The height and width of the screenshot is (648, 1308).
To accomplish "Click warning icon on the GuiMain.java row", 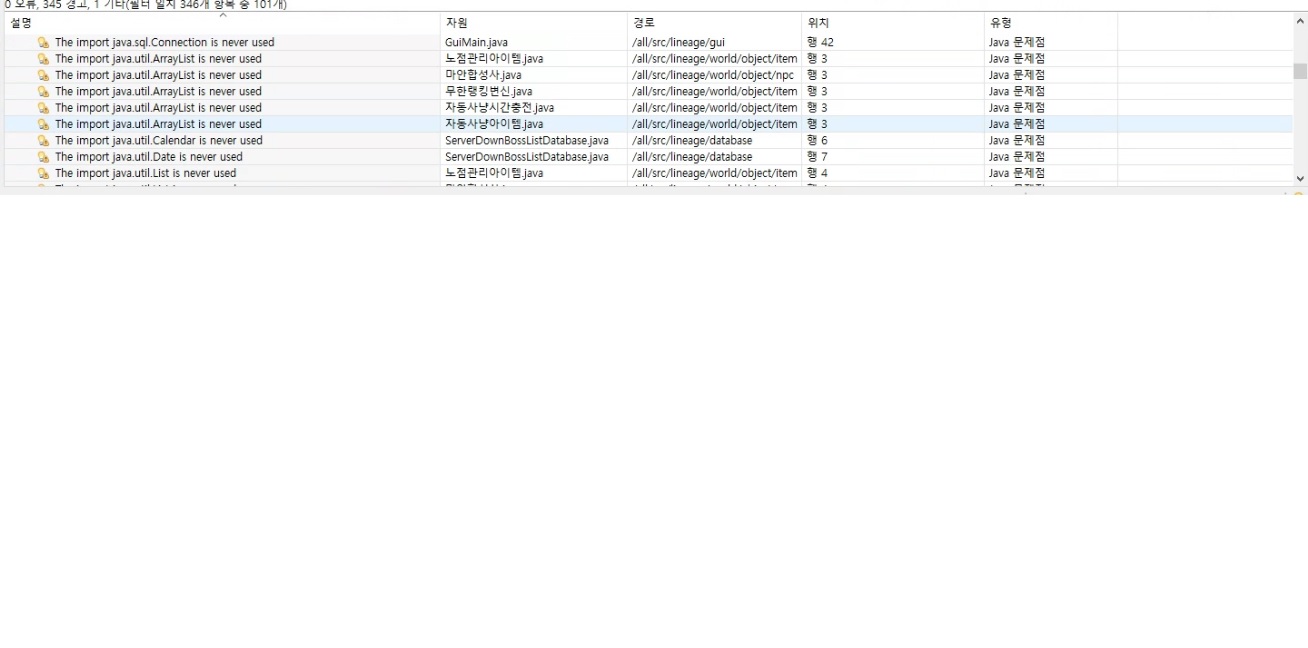I will click(x=43, y=42).
